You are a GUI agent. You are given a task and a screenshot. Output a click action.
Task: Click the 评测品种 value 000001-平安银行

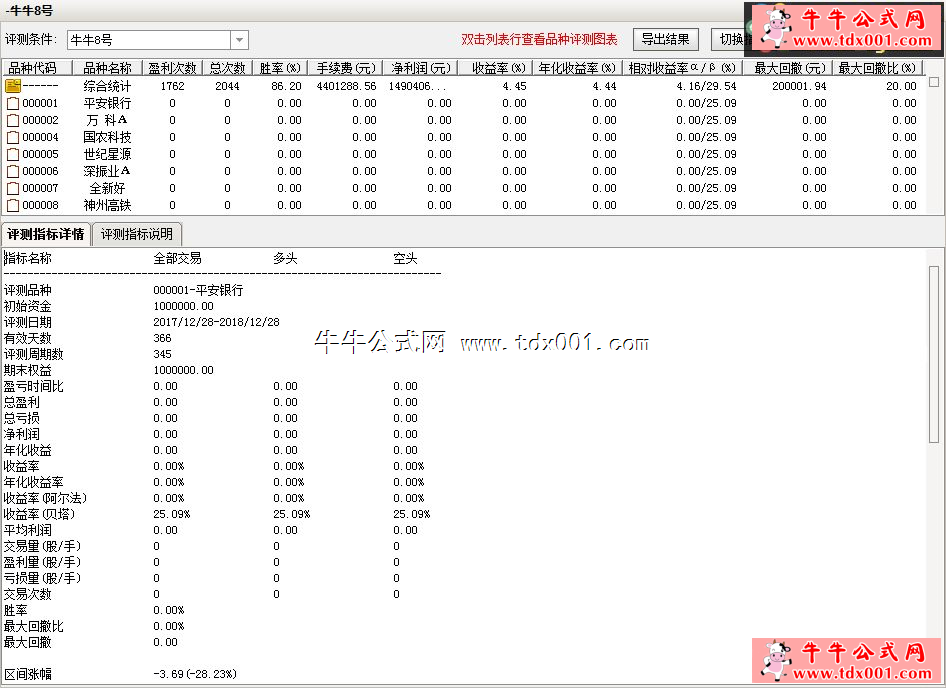[198, 290]
